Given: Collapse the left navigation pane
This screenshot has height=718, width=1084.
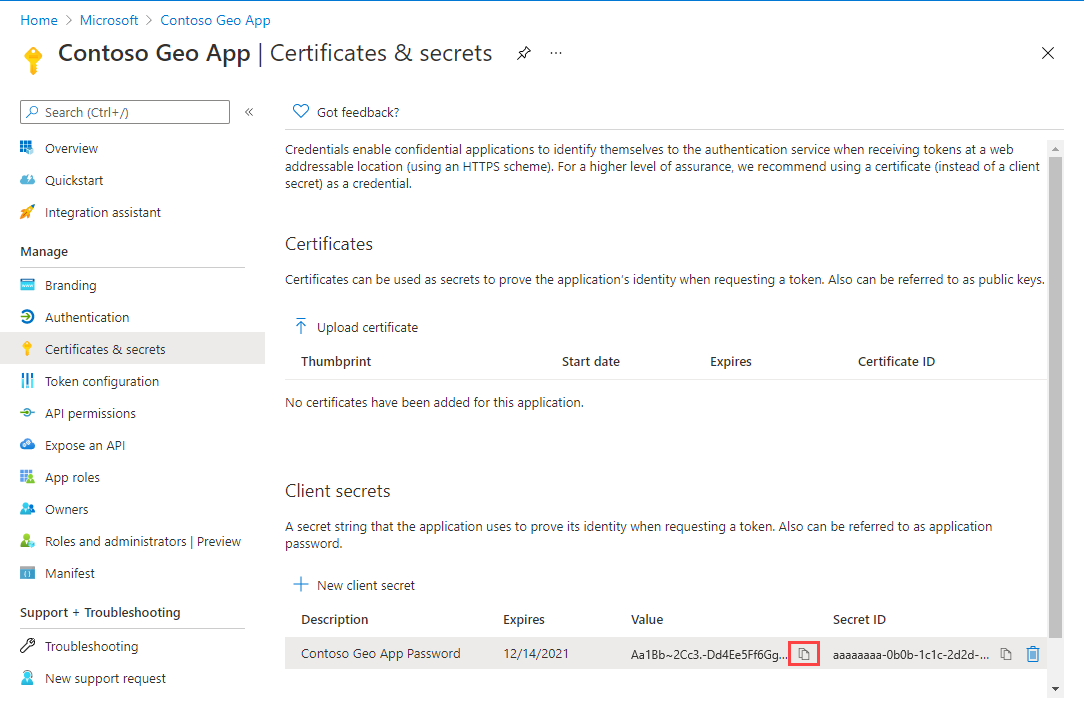Looking at the screenshot, I should [x=249, y=112].
